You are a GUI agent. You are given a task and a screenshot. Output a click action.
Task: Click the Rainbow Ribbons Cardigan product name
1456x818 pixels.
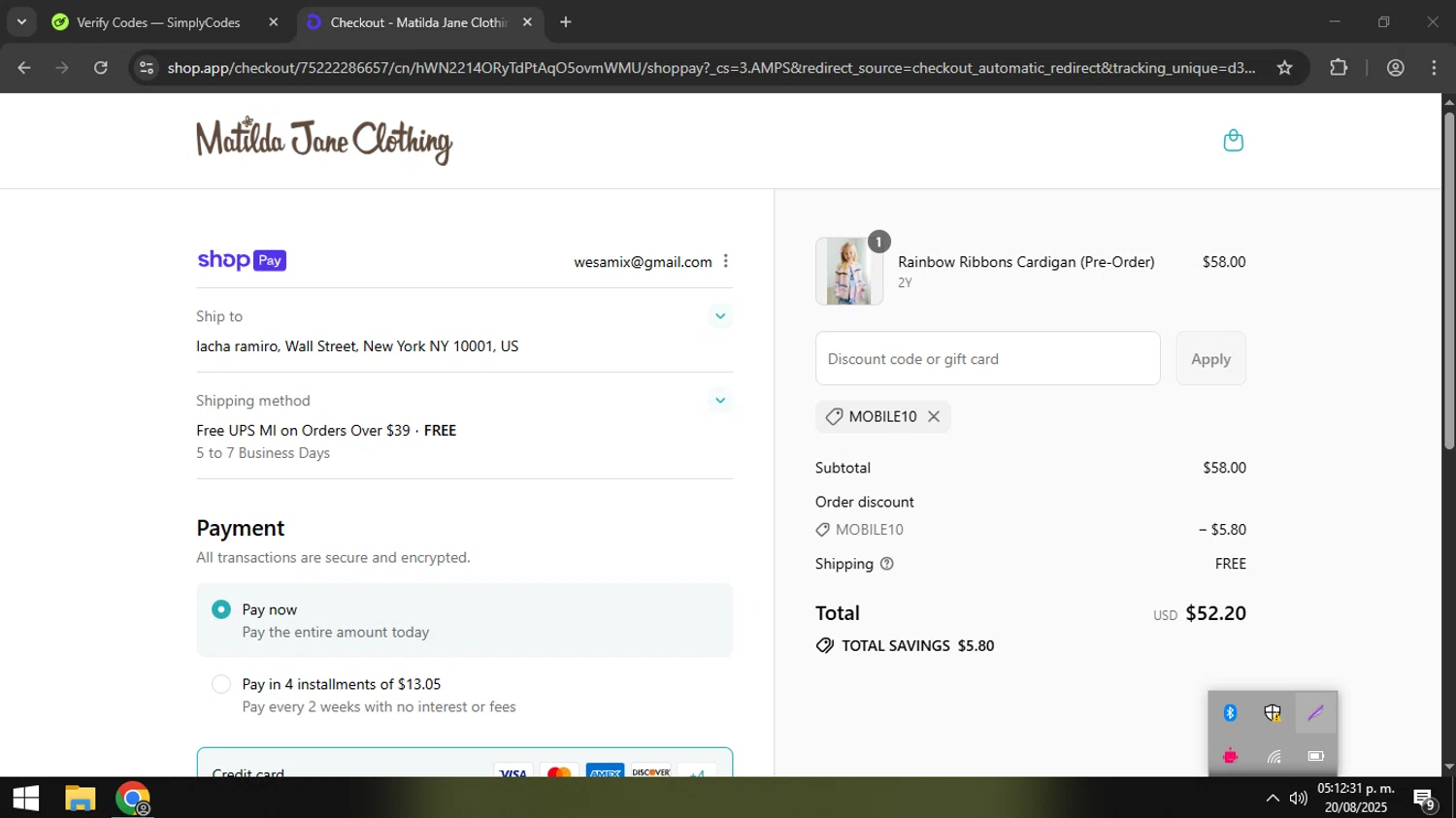point(1026,262)
